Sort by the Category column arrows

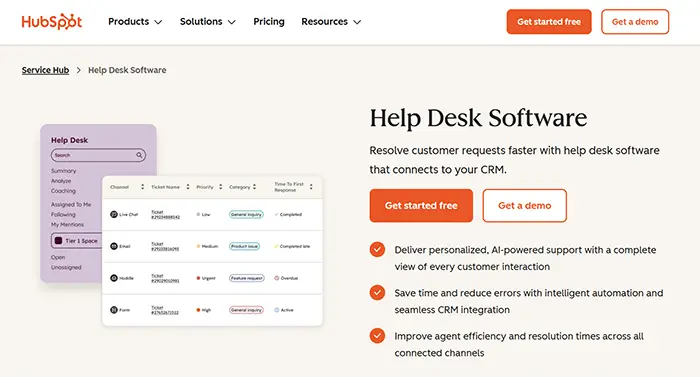point(254,187)
